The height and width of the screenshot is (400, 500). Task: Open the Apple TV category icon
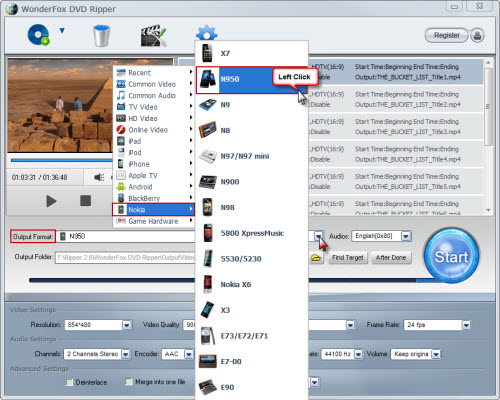[121, 175]
